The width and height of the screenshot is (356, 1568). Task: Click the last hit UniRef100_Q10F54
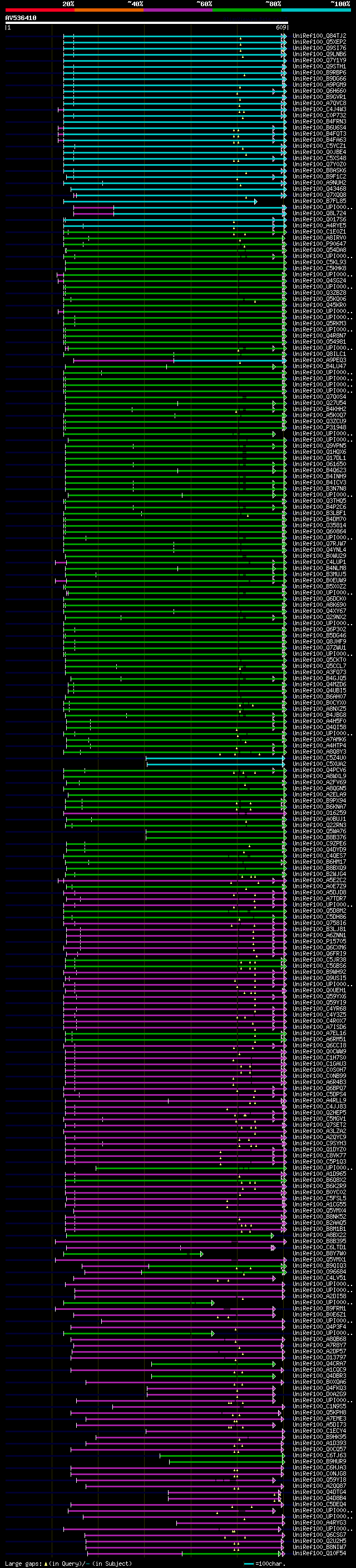(319, 1553)
